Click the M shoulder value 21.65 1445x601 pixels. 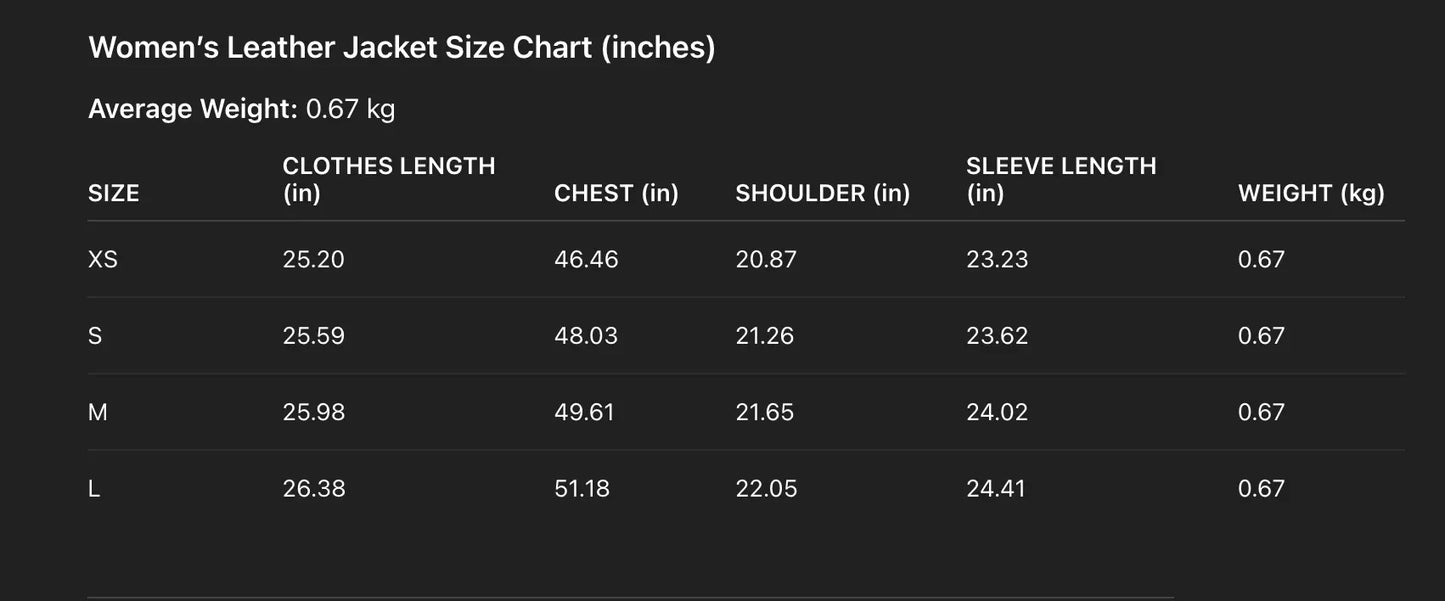tap(764, 412)
